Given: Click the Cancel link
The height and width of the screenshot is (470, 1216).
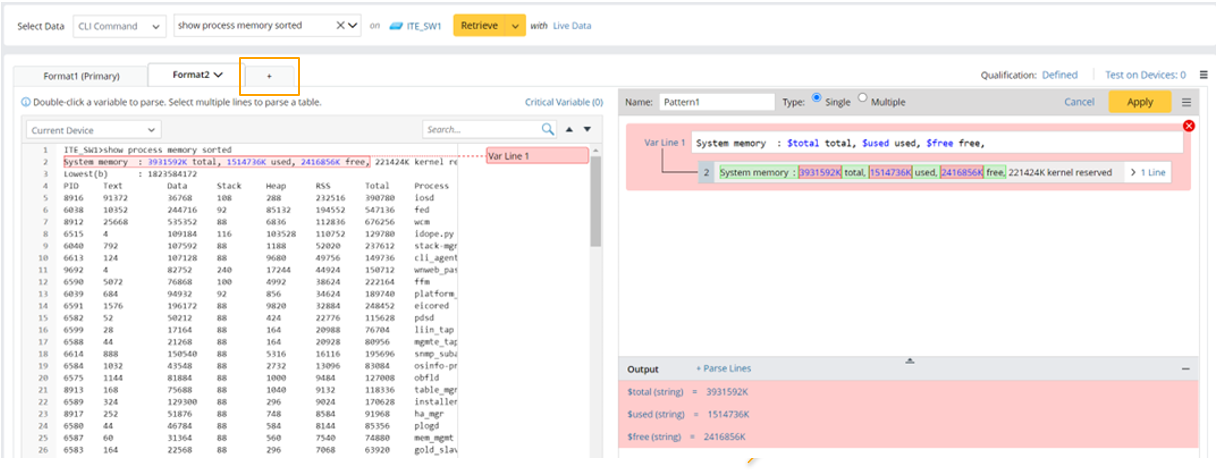Looking at the screenshot, I should [x=1078, y=102].
